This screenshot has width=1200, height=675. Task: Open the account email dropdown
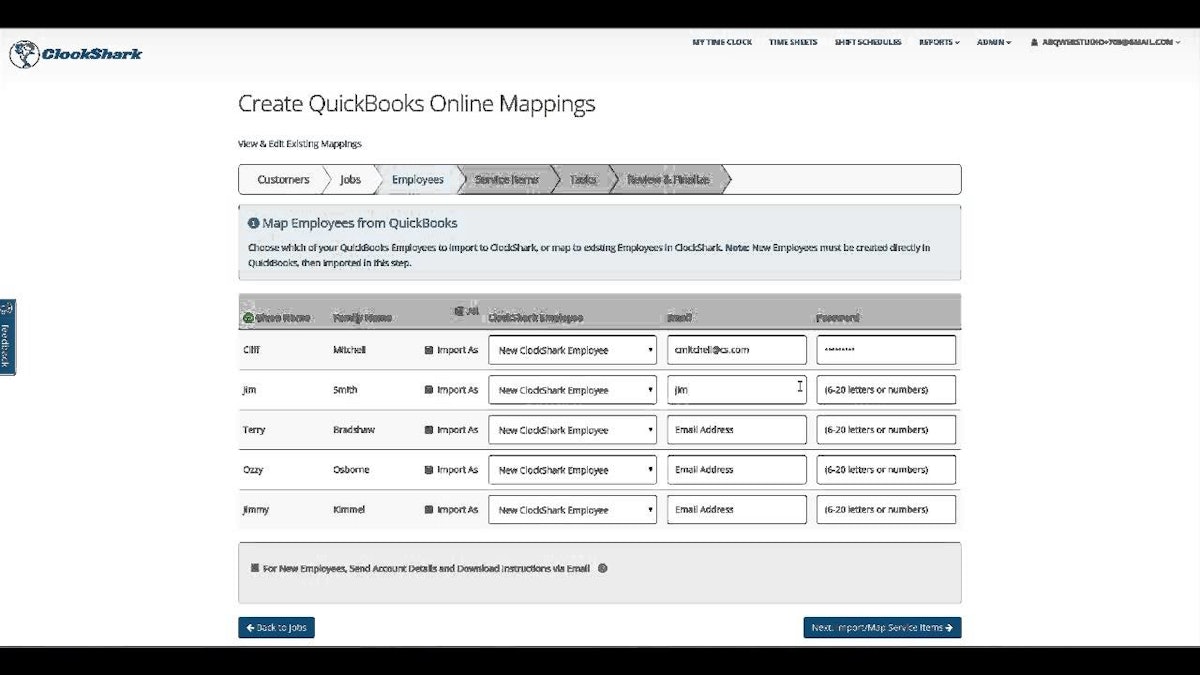pyautogui.click(x=1110, y=42)
